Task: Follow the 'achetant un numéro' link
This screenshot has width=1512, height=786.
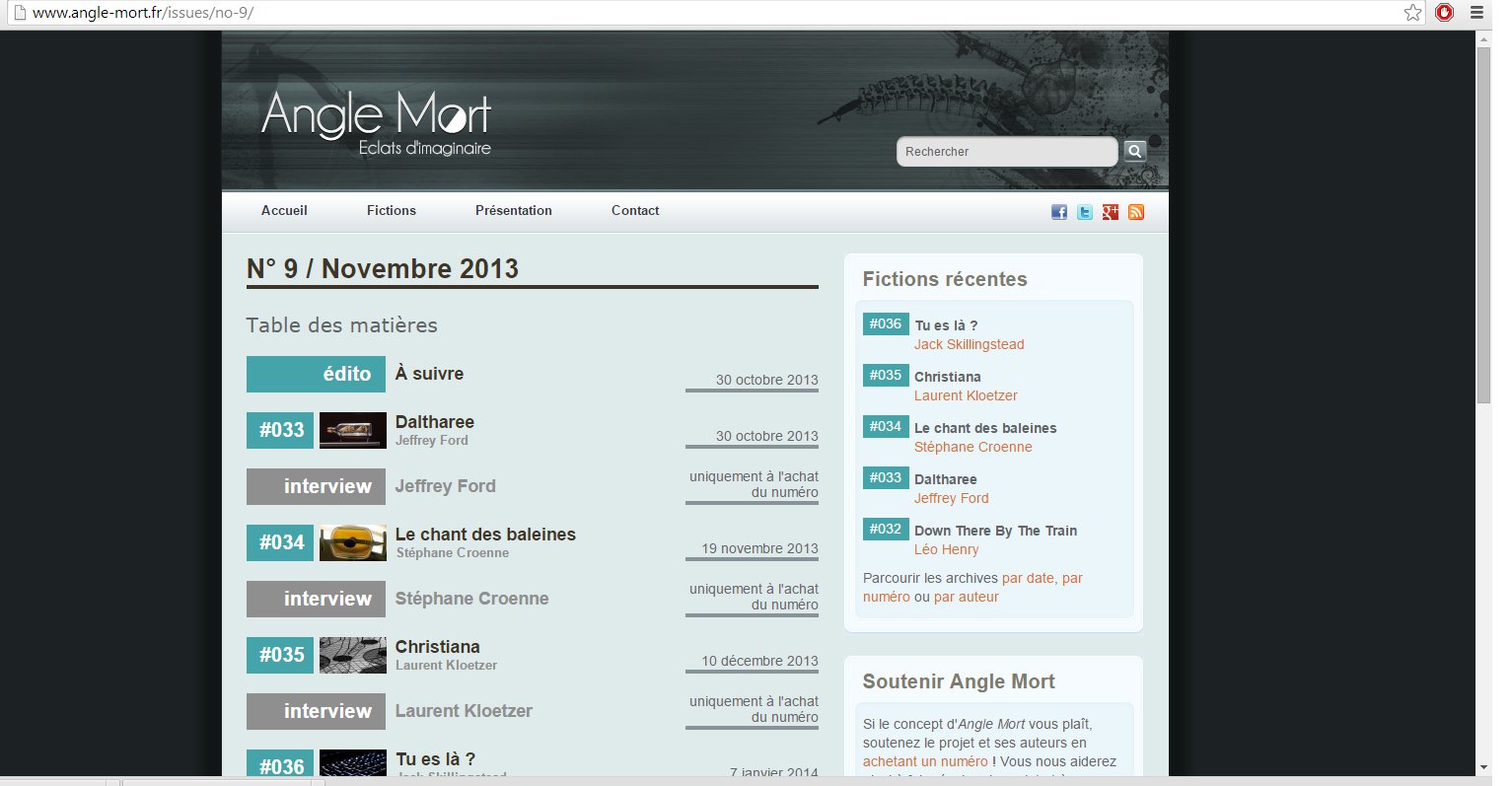Action: [925, 761]
